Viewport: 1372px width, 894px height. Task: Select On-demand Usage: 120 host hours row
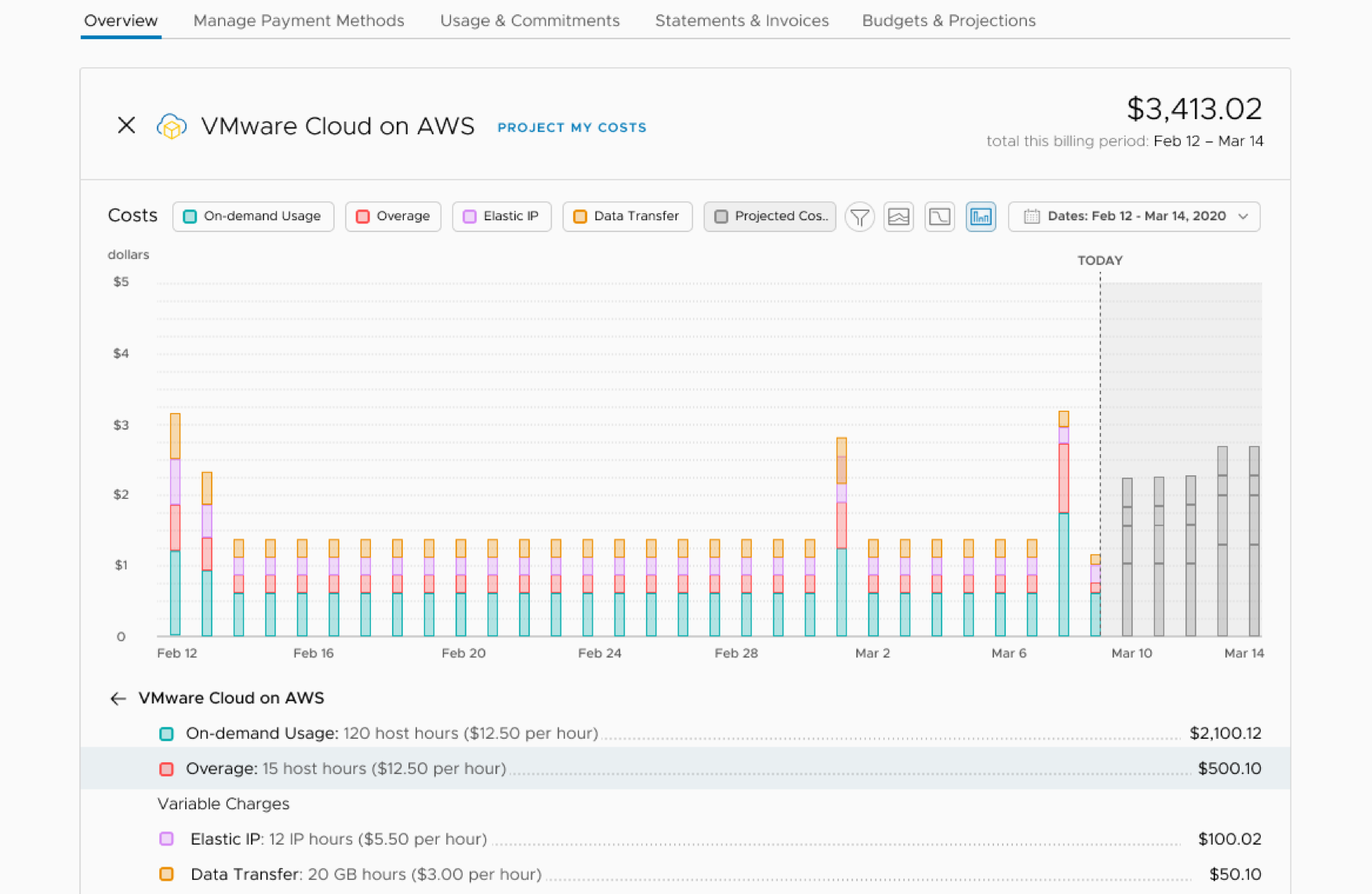tap(685, 733)
